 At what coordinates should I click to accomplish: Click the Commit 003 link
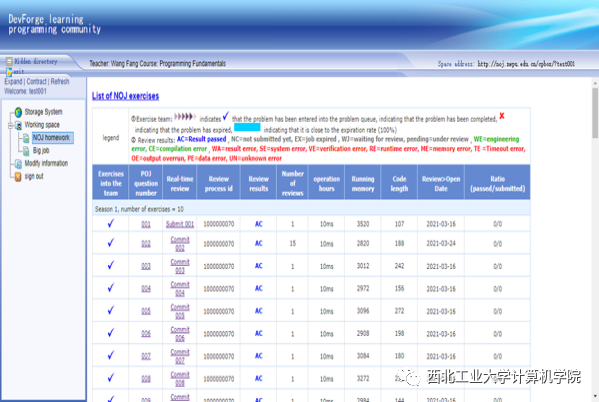pos(180,266)
